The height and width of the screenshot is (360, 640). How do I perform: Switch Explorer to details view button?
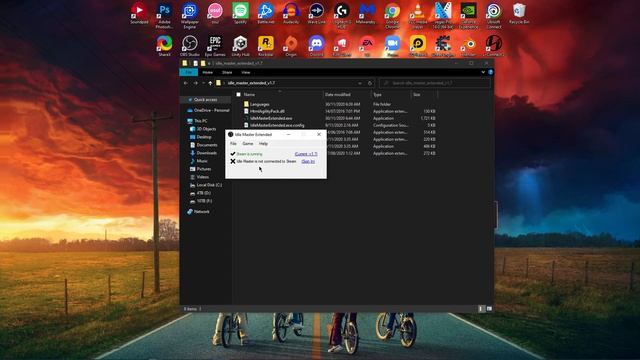(x=481, y=309)
